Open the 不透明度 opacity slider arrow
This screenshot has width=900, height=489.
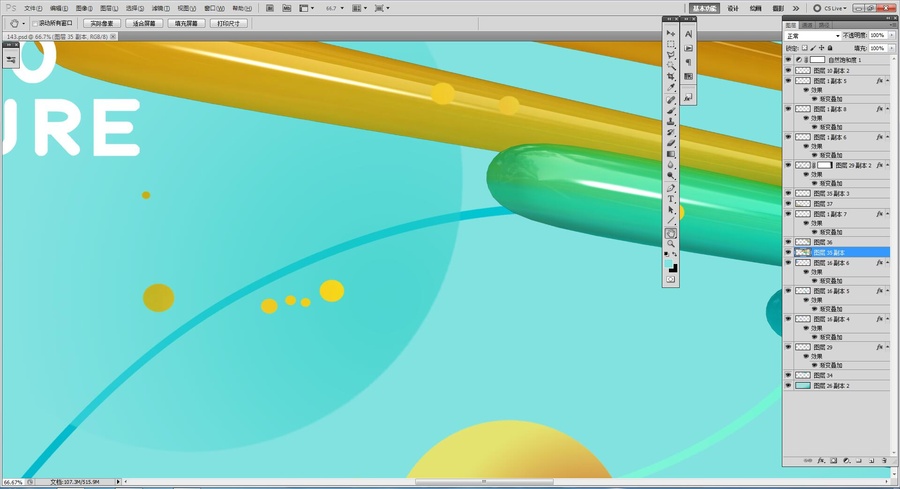pyautogui.click(x=891, y=36)
